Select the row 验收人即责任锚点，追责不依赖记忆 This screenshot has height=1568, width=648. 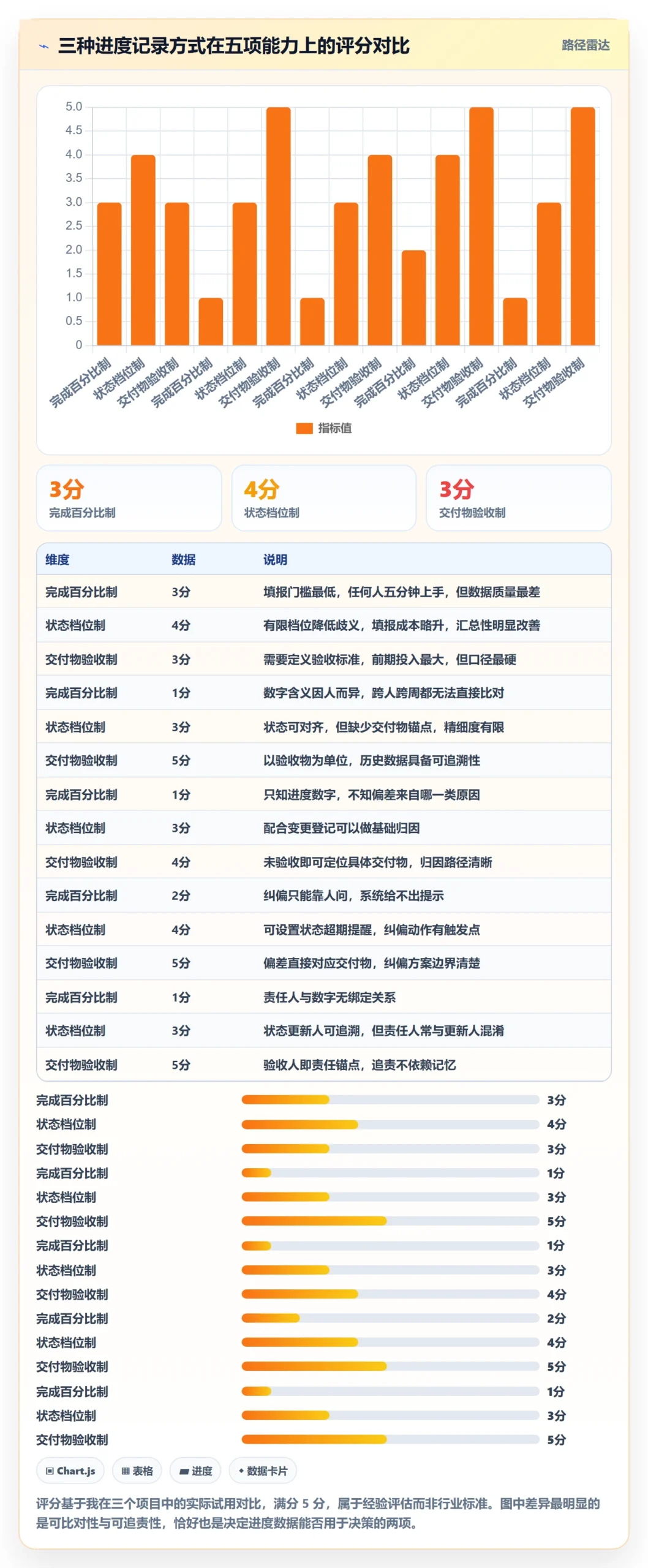pyautogui.click(x=324, y=1065)
